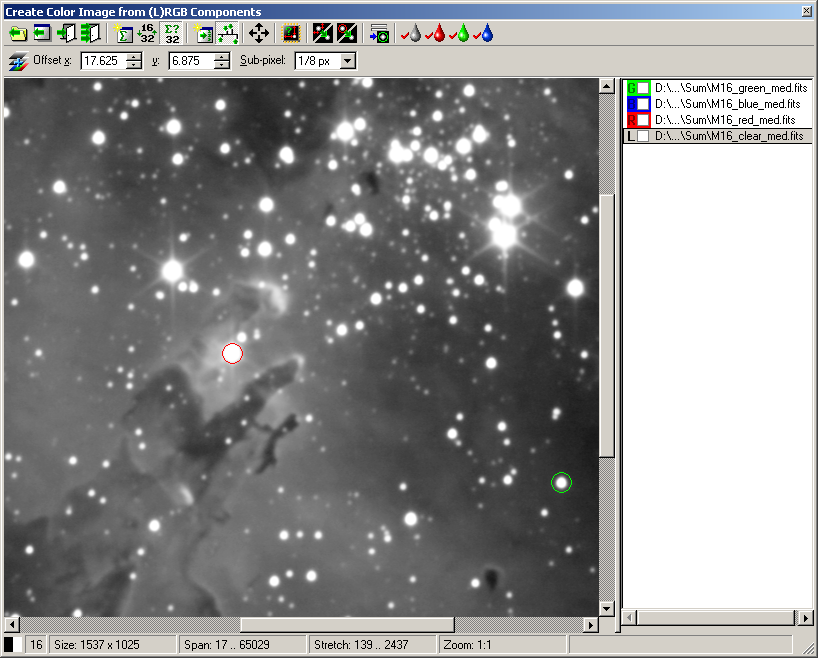The height and width of the screenshot is (658, 818).
Task: Click the image vertical scrollbar down arrow
Action: (x=605, y=608)
